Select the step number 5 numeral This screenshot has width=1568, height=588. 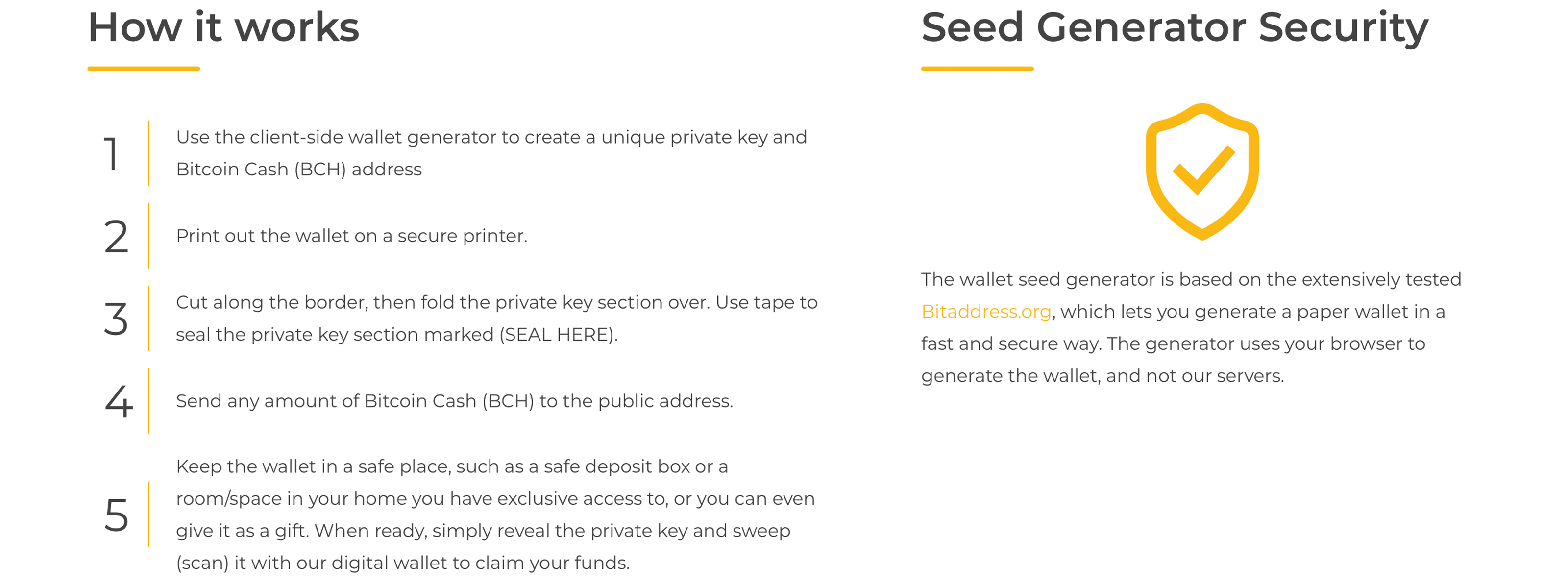[116, 515]
